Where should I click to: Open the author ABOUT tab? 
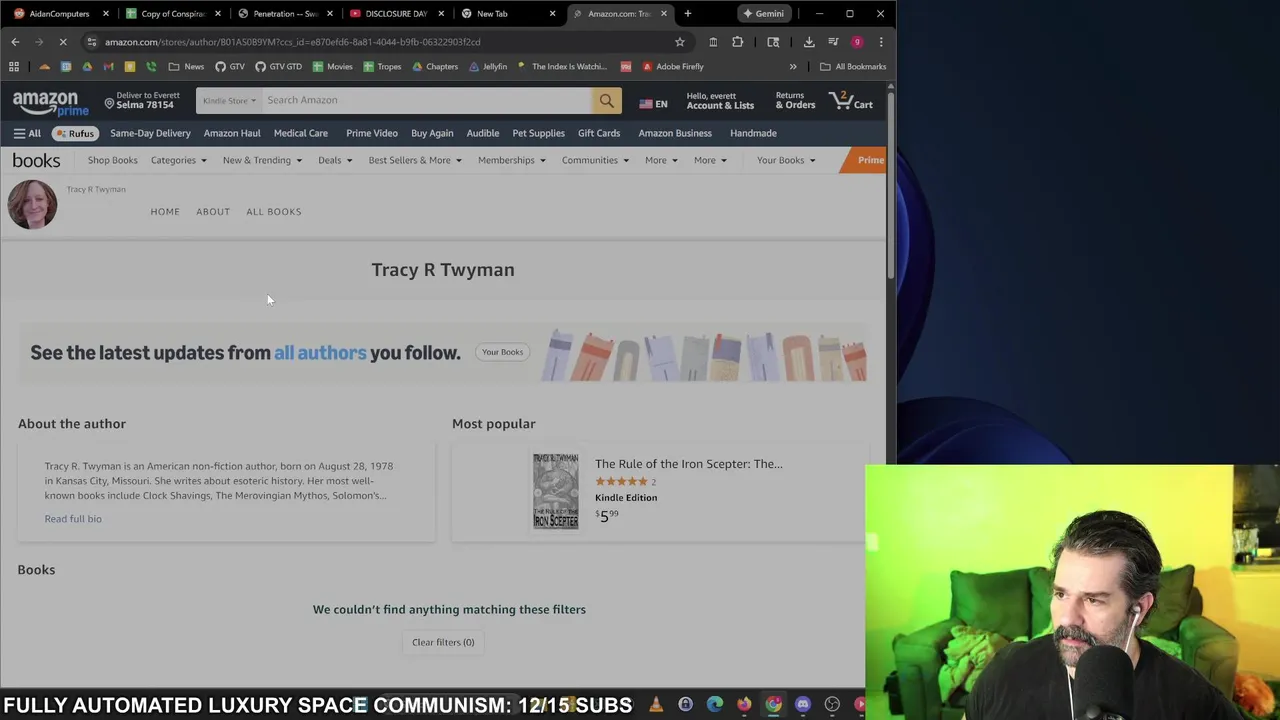[x=213, y=212]
